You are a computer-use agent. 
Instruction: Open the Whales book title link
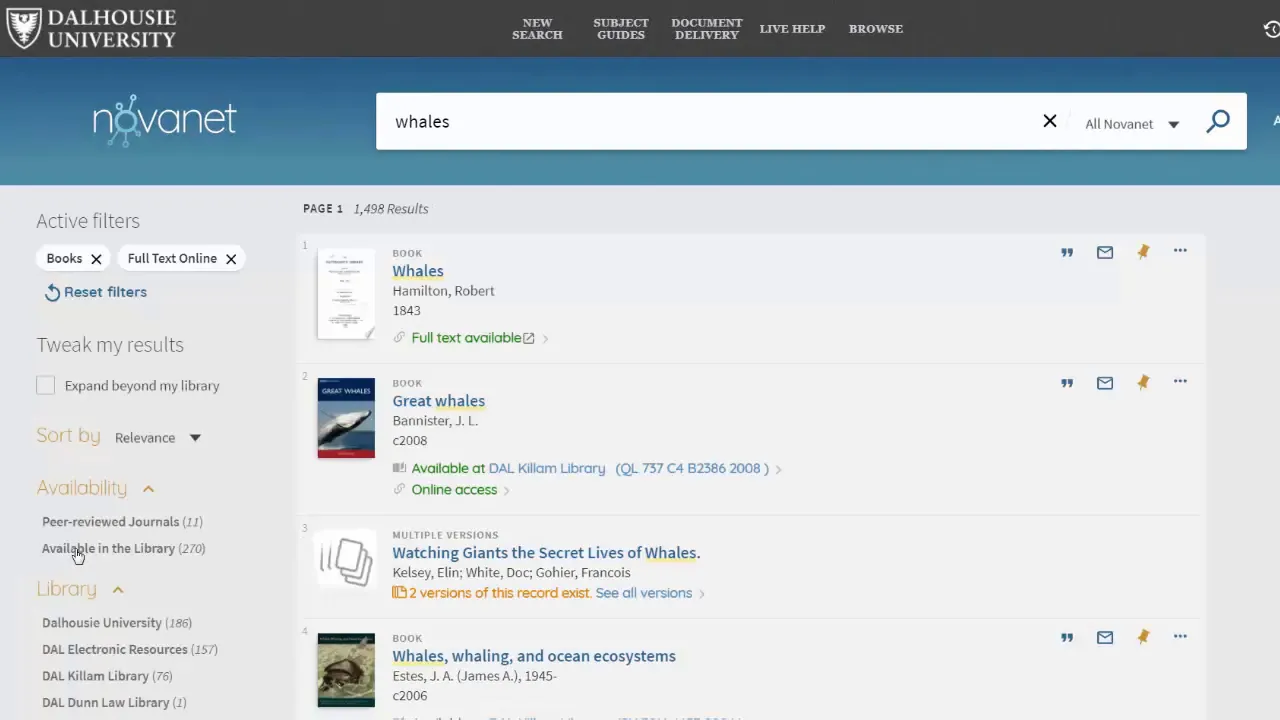tap(418, 271)
